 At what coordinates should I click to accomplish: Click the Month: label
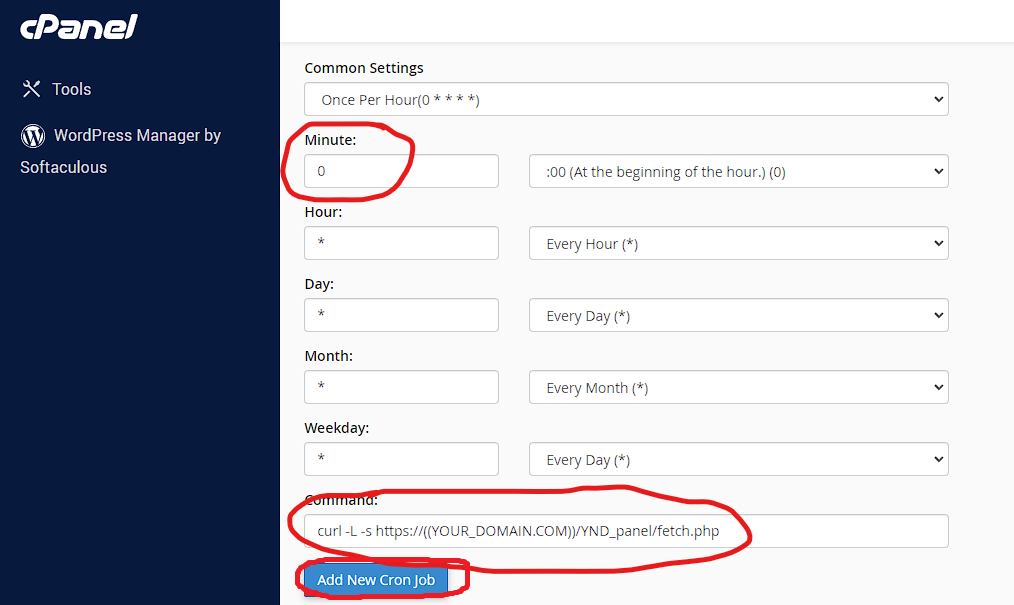[x=329, y=356]
